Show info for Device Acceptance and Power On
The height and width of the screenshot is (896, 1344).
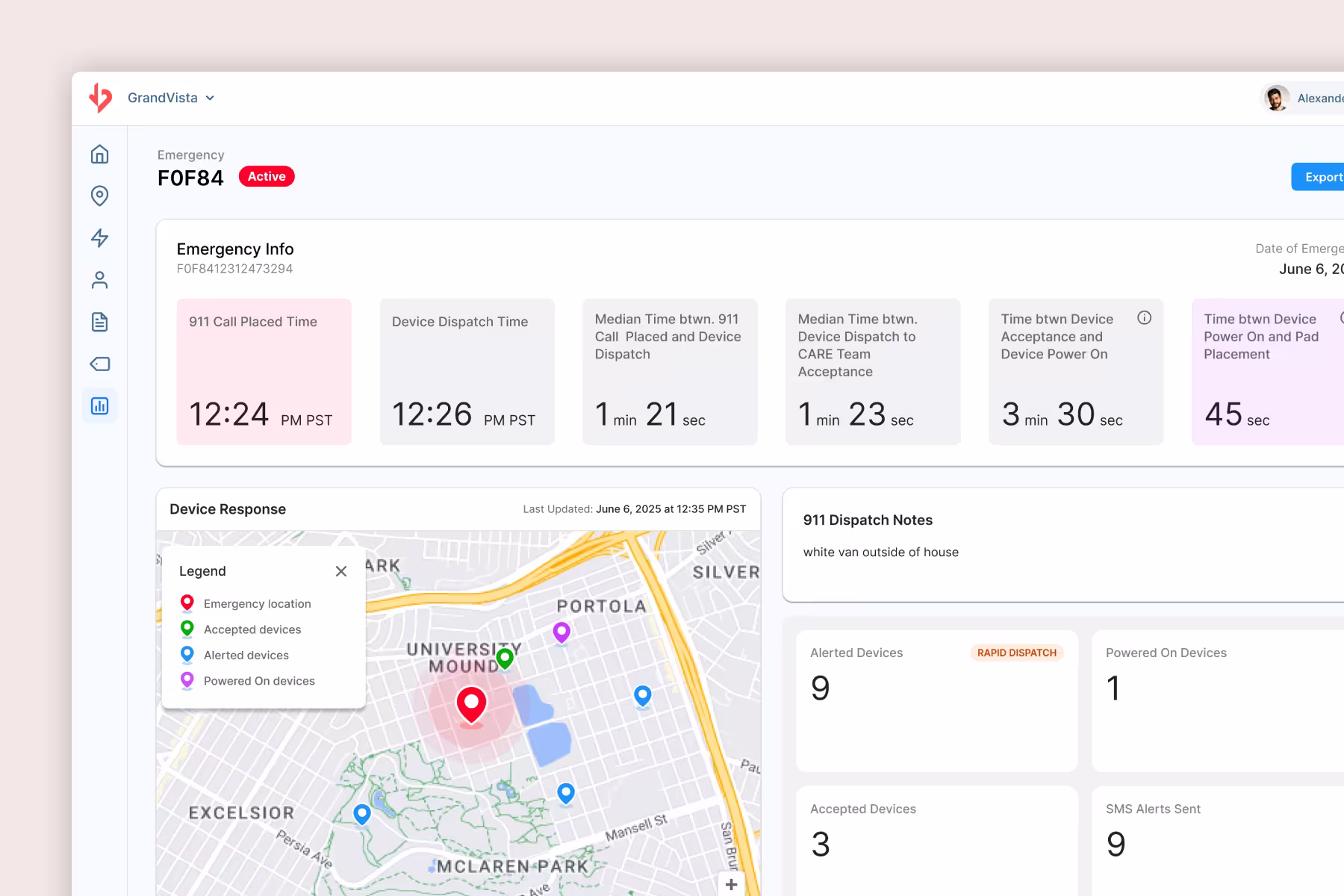coord(1144,318)
